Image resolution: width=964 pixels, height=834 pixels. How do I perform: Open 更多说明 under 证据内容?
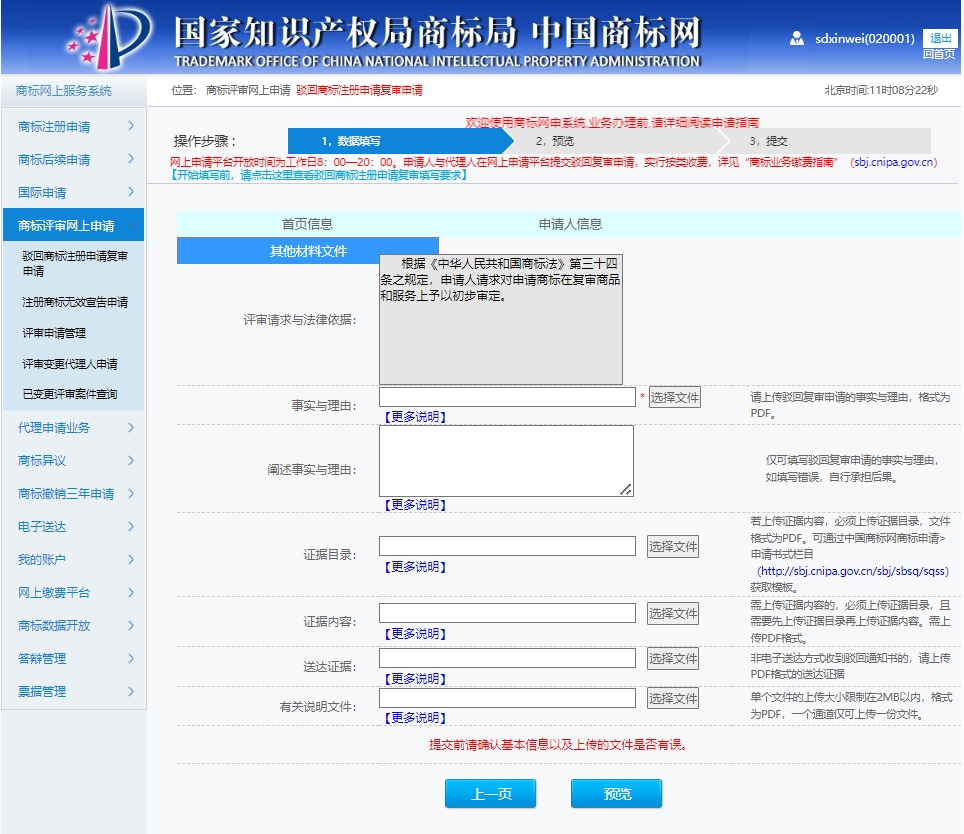point(415,634)
